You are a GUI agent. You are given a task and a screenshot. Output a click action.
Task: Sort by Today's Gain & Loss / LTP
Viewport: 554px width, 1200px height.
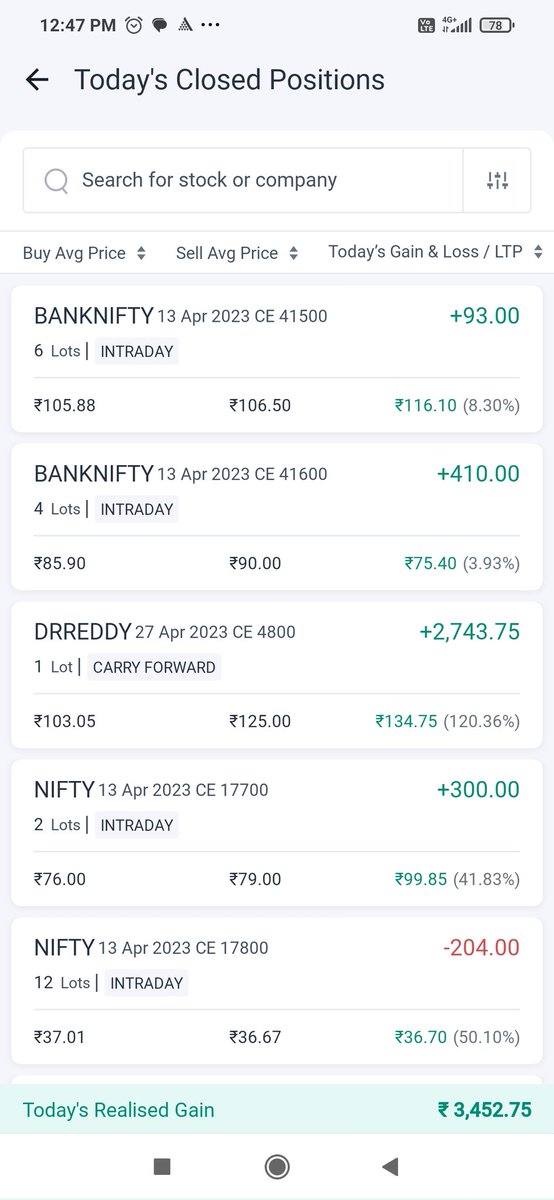pyautogui.click(x=436, y=252)
